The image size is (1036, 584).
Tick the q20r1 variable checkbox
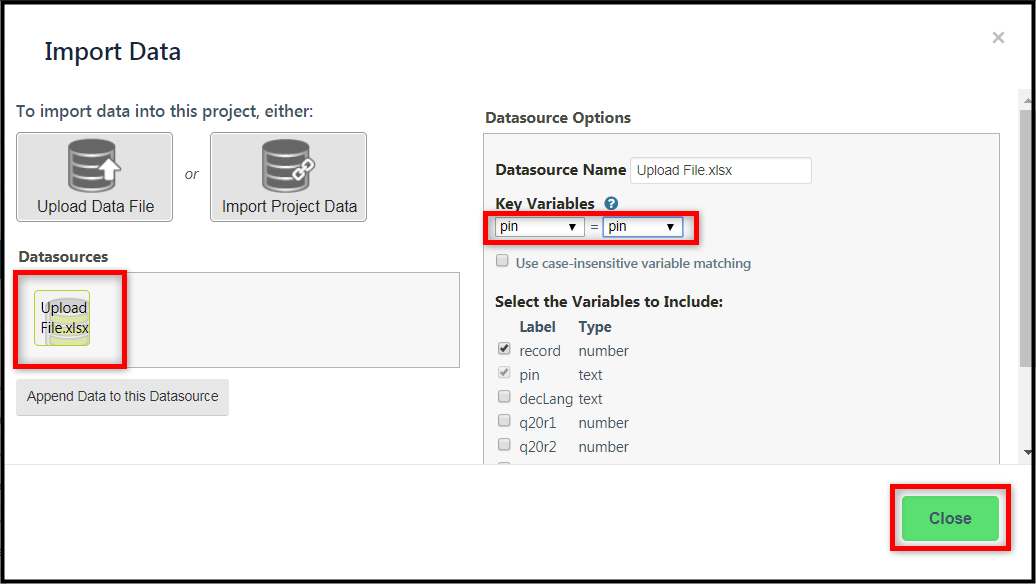pos(504,420)
